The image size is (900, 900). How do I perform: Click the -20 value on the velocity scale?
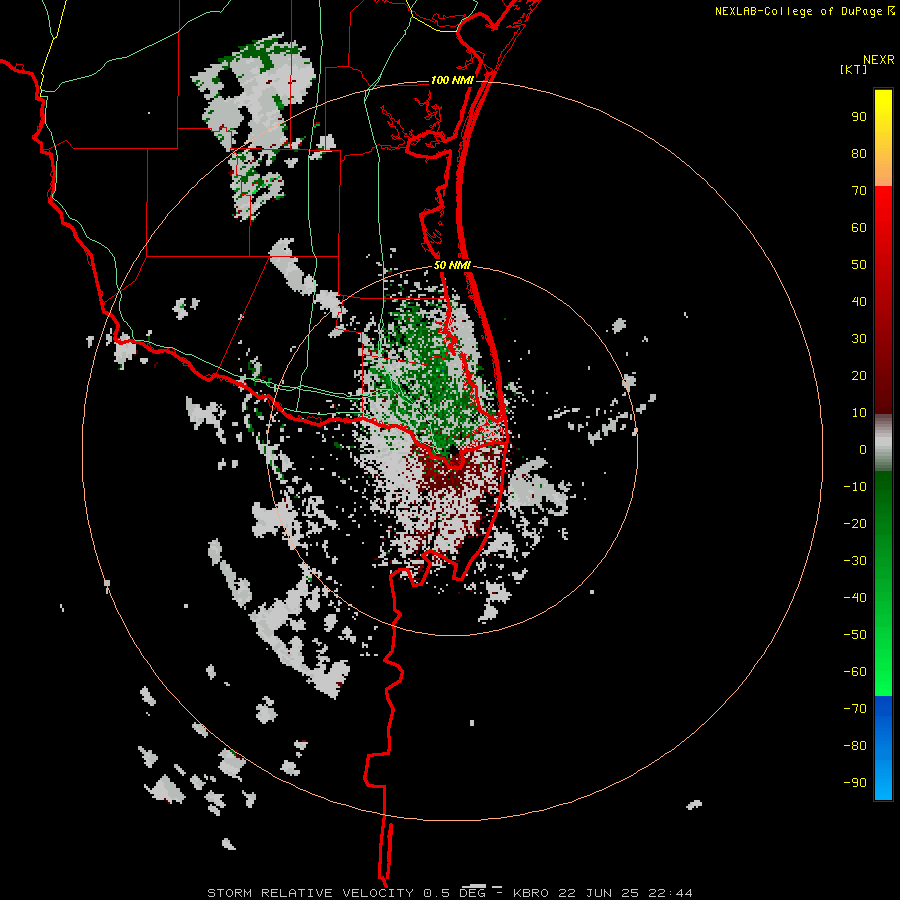(x=855, y=523)
